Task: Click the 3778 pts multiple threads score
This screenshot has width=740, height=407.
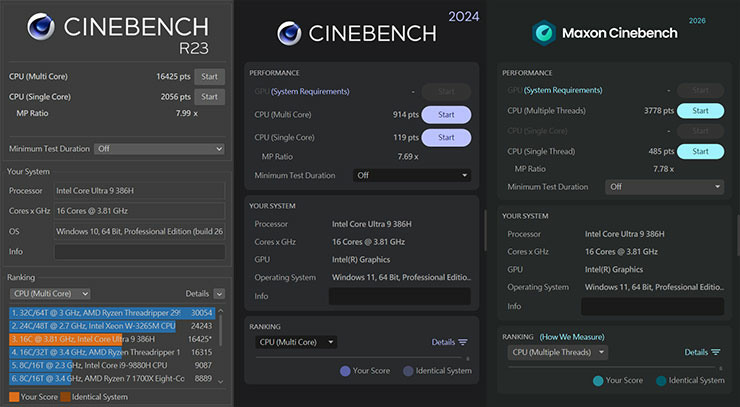Action: coord(659,111)
